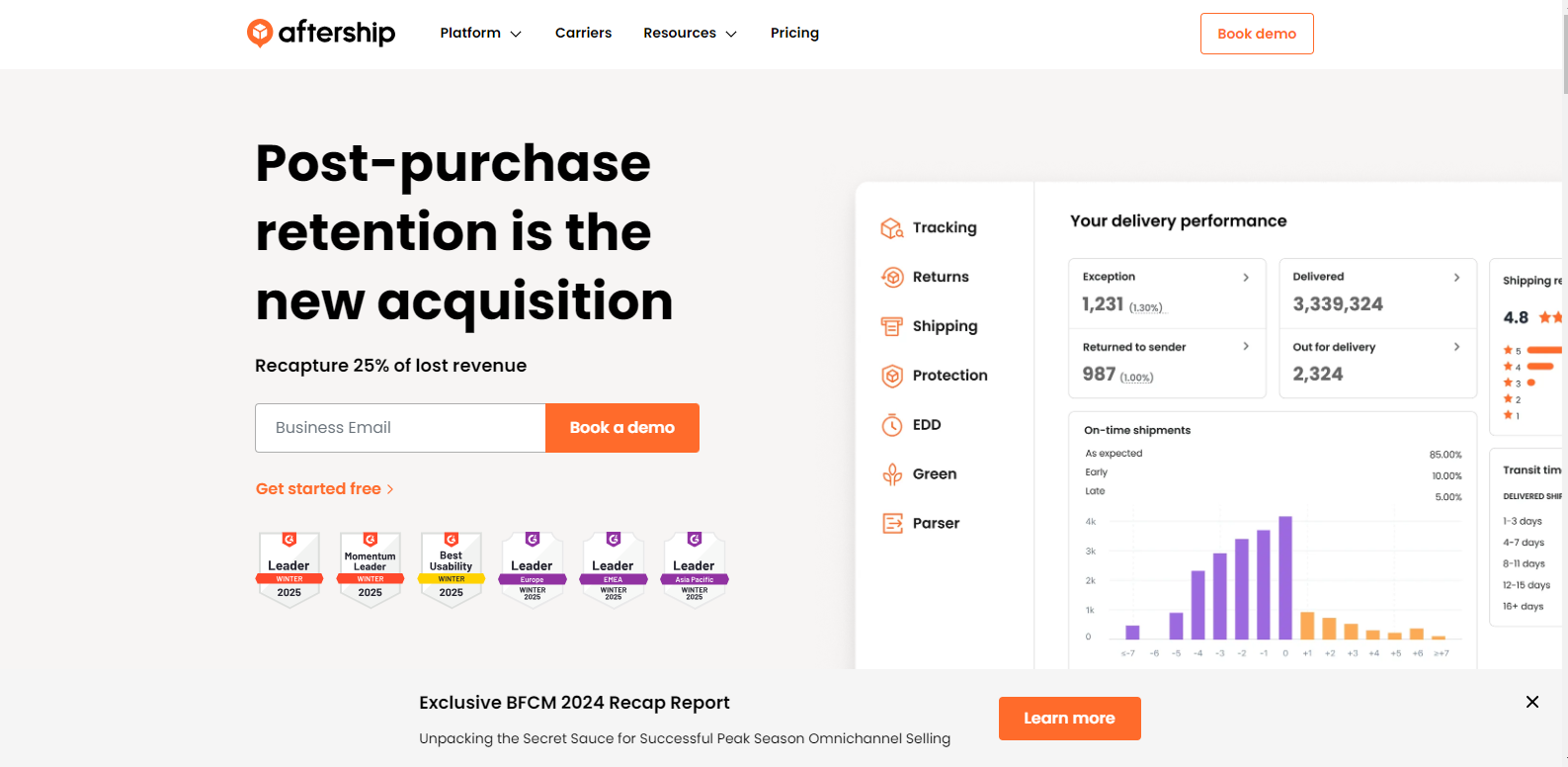This screenshot has height=767, width=1568.
Task: Click the tallest purple chart bar
Action: pos(1285,577)
